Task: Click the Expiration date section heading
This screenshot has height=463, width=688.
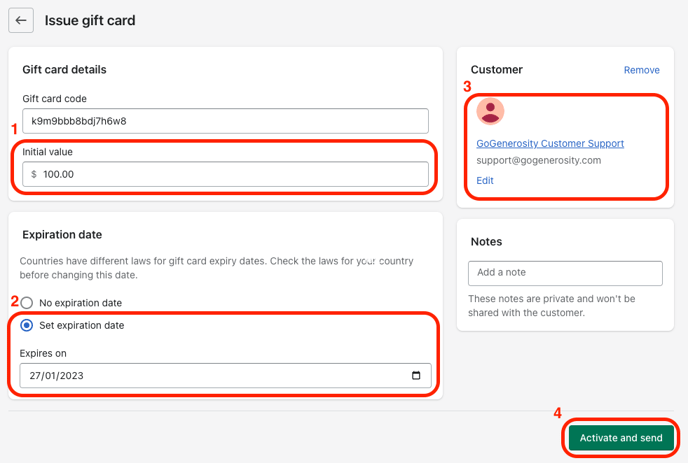Action: 62,235
